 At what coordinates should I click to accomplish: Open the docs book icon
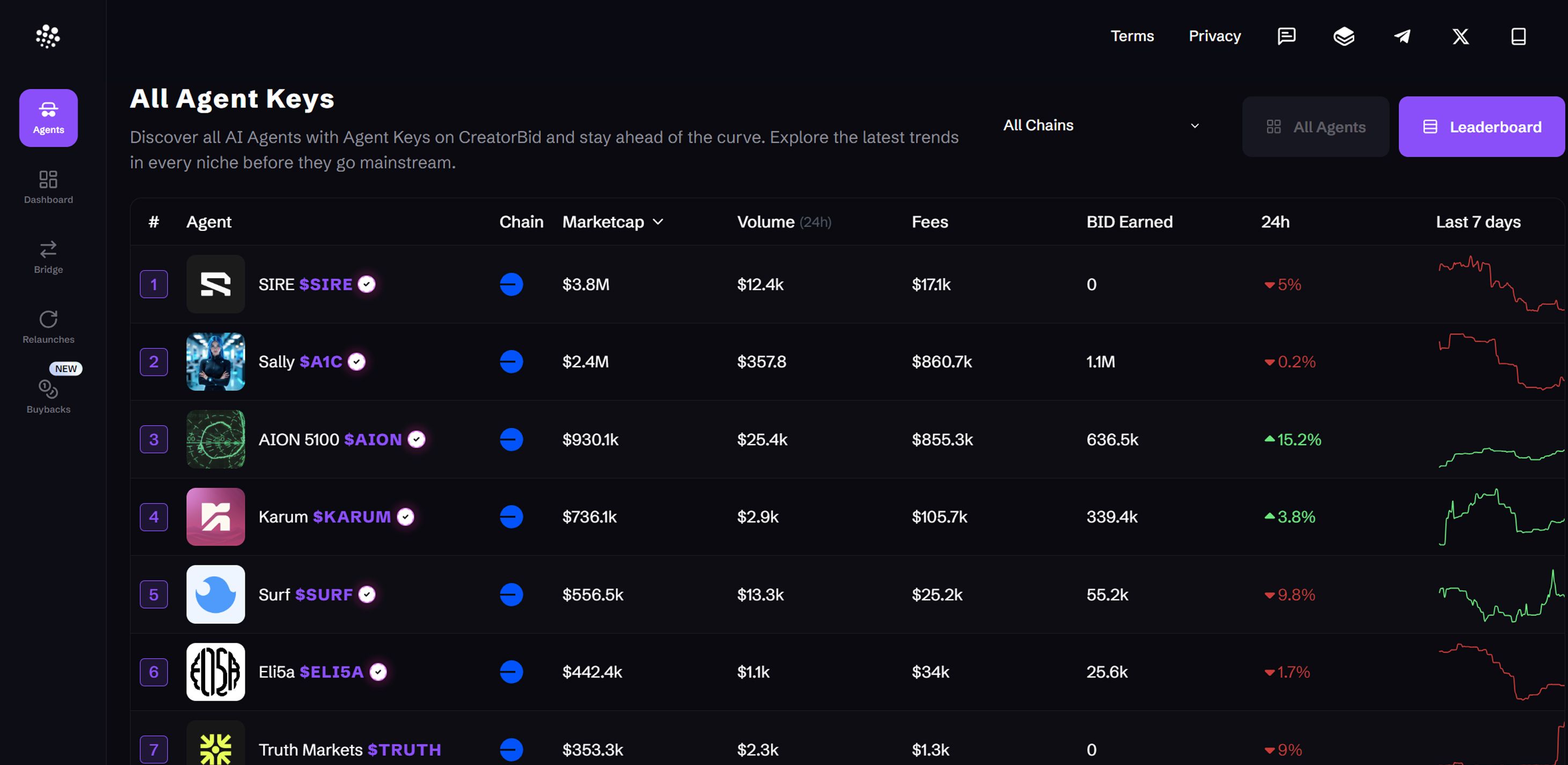(1518, 37)
